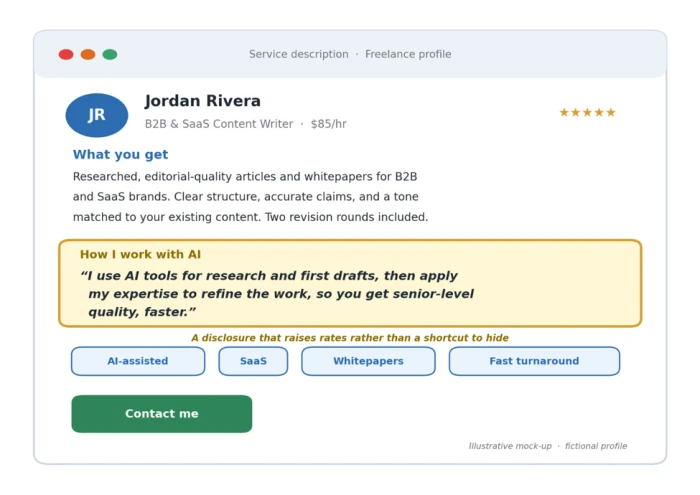Click the red window dot
Viewport: 700px width, 495px height.
point(66,54)
